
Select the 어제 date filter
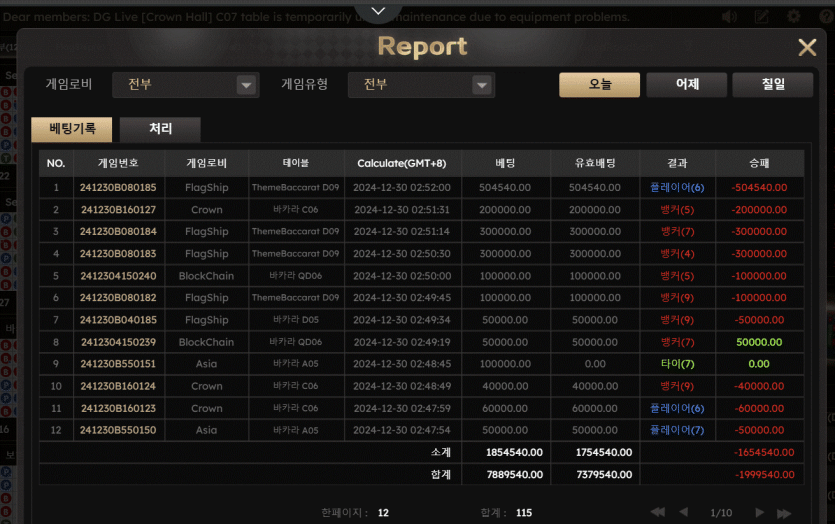tap(686, 85)
